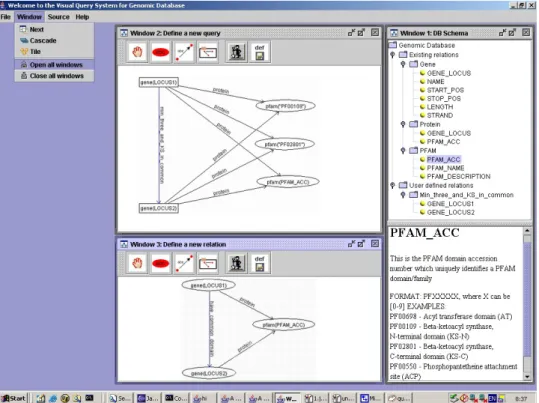This screenshot has height=403, width=539.
Task: Select the highlighted PFAM_ACC under PFAM
Action: click(443, 159)
